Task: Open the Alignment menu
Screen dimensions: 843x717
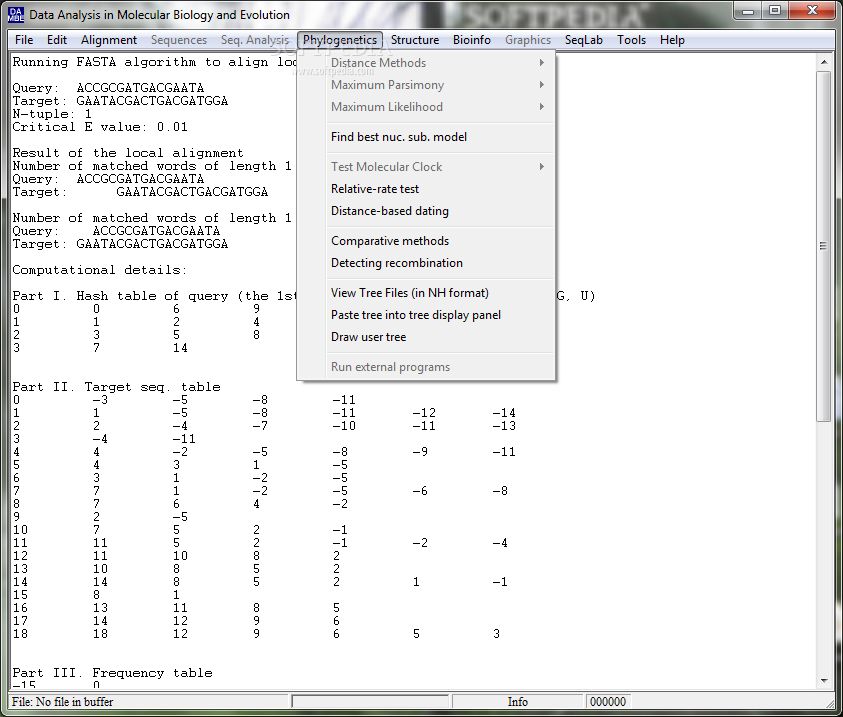Action: (109, 40)
